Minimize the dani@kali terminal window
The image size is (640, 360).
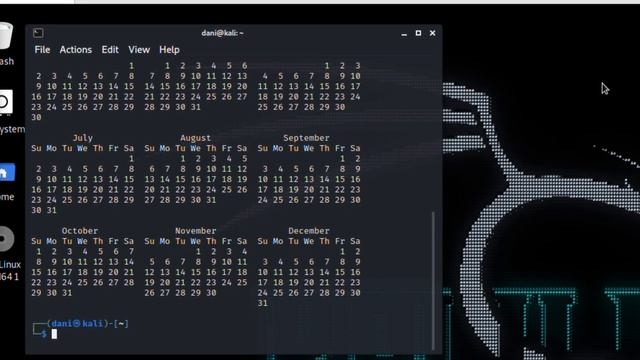(404, 33)
